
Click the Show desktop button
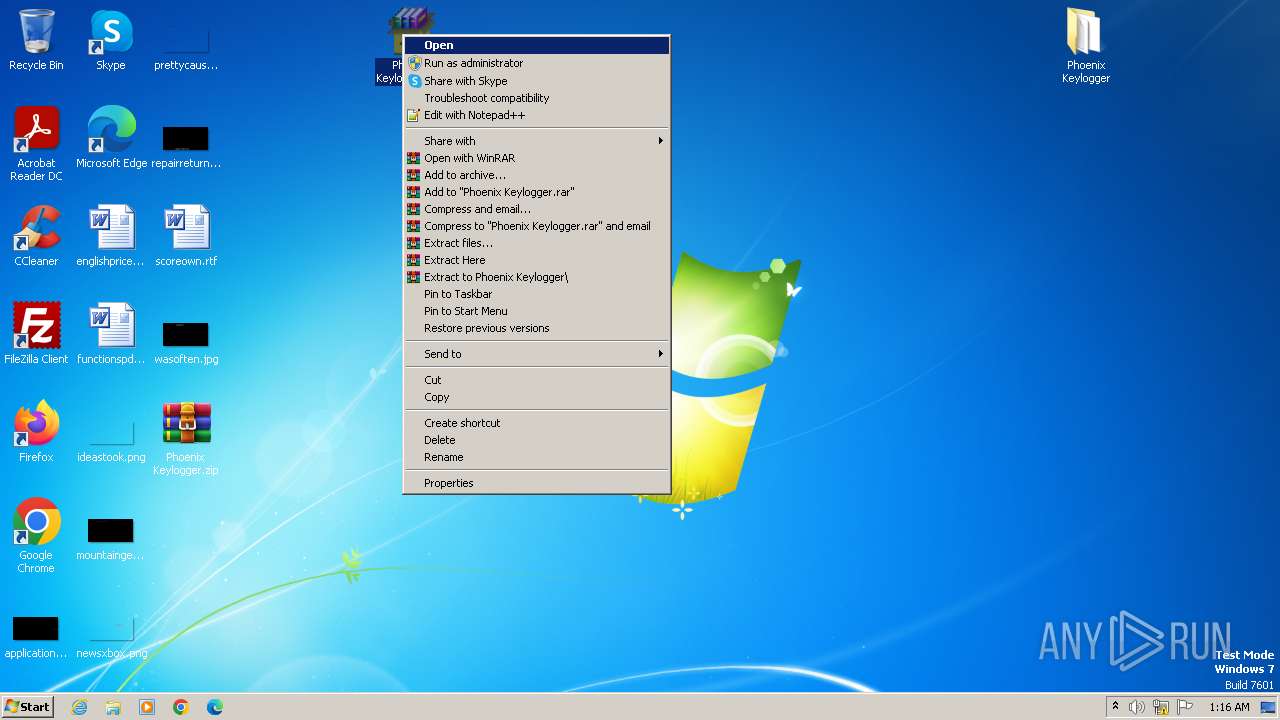[x=1268, y=707]
